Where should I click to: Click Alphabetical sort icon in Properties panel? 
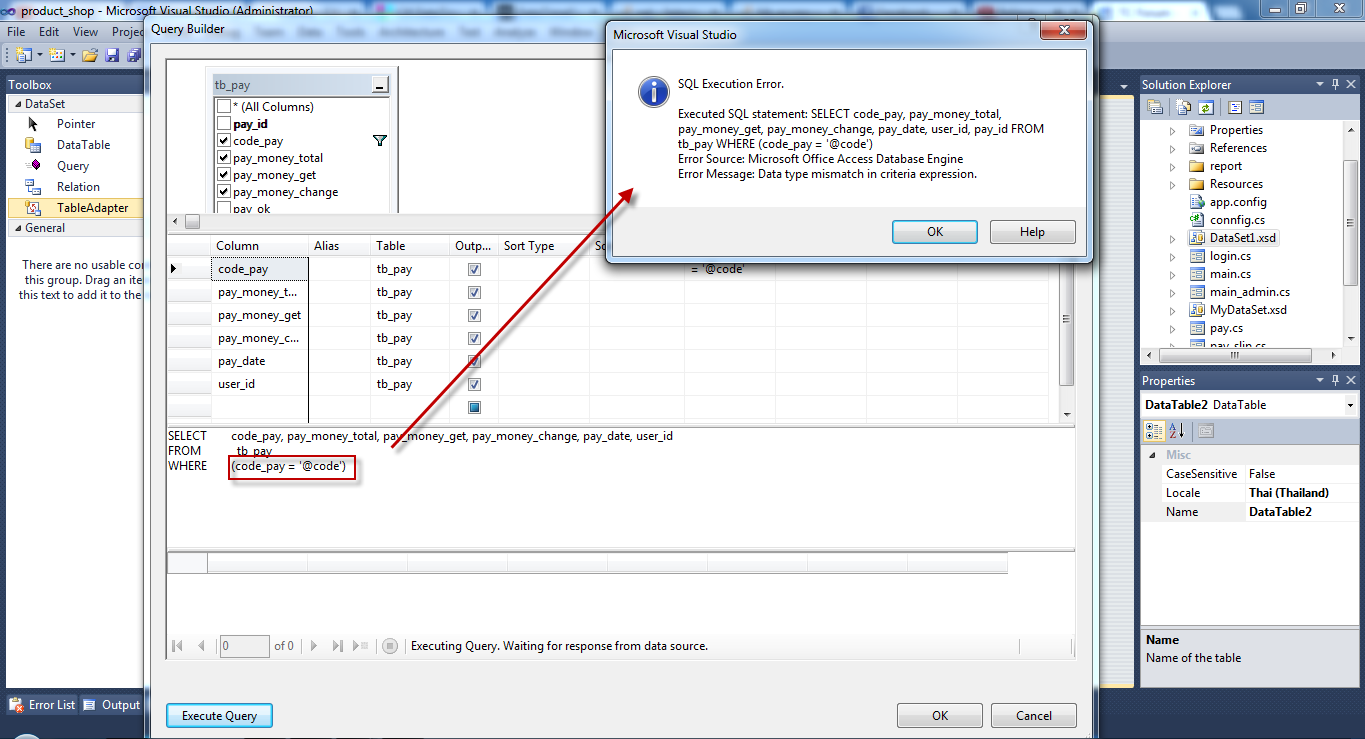point(1177,431)
